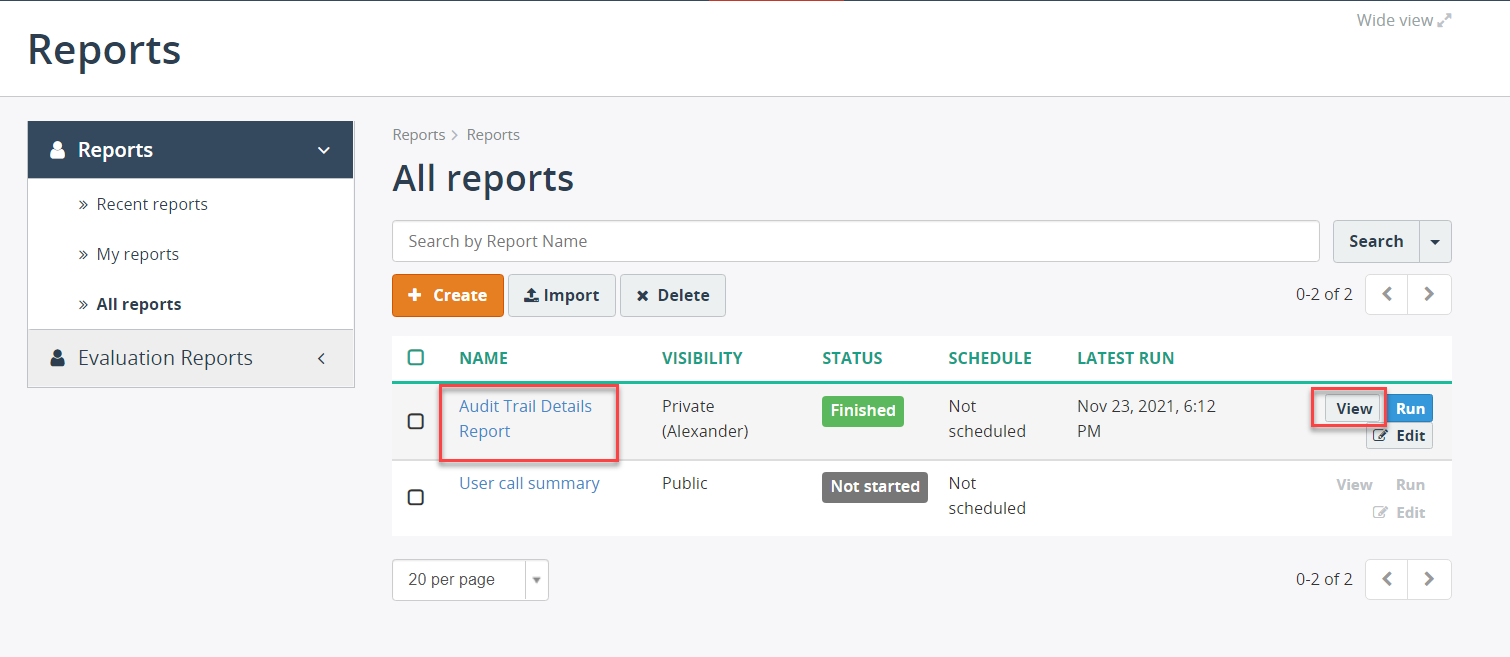The height and width of the screenshot is (657, 1510).
Task: Create a new report
Action: tap(448, 295)
